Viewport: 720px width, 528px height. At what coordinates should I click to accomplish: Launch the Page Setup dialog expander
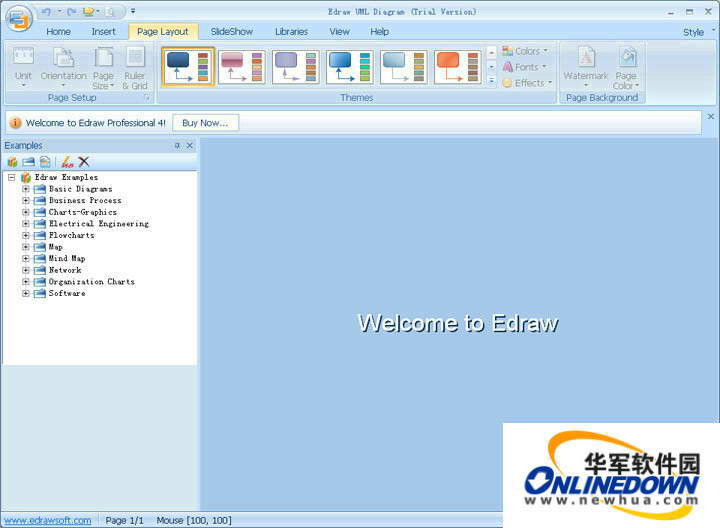pos(147,98)
